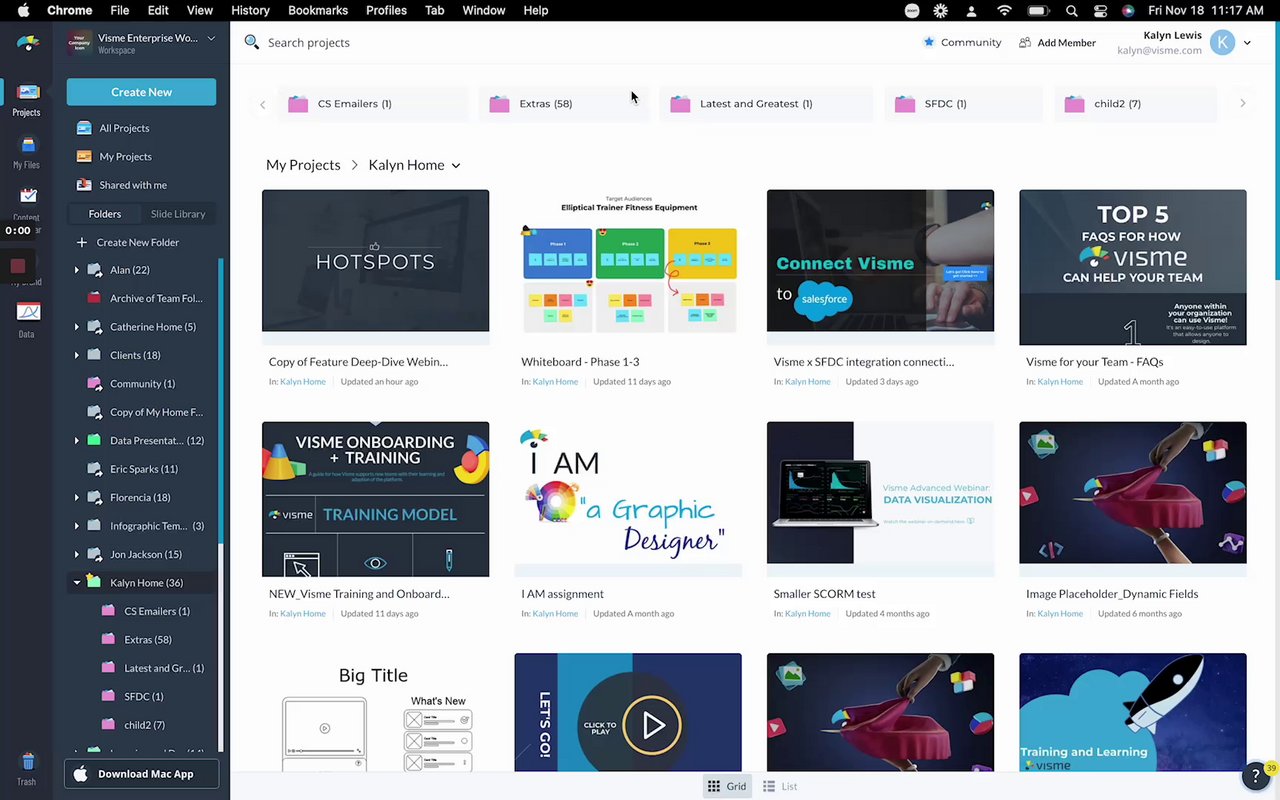Click the plus icon beside Create New Folder
Image resolution: width=1280 pixels, height=800 pixels.
[x=82, y=242]
